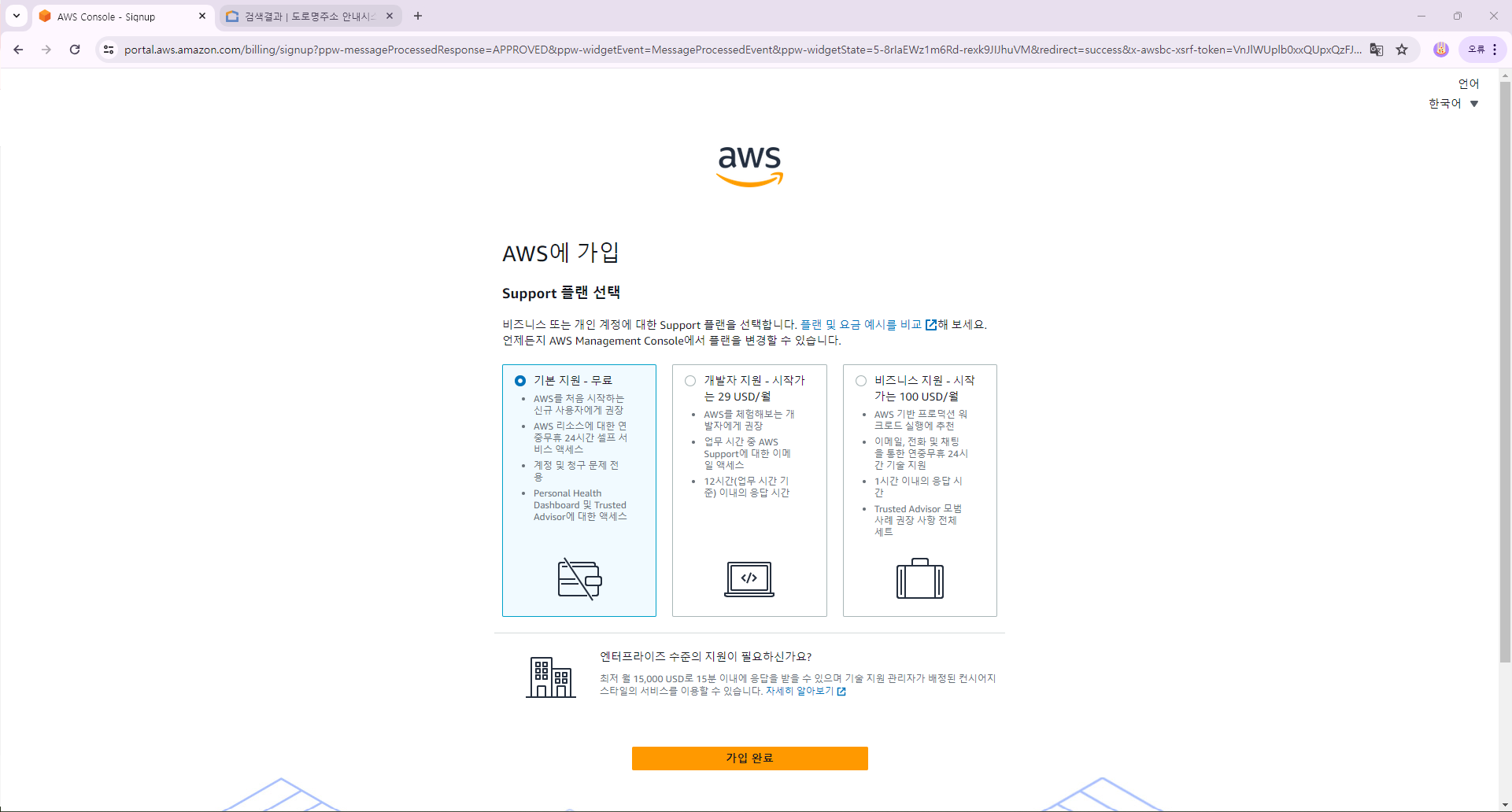Click the translate page icon

coord(1377,50)
